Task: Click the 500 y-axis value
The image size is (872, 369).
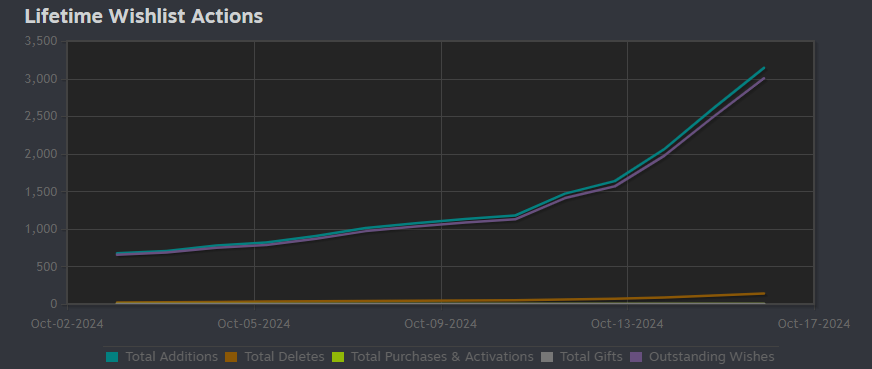Action: point(46,267)
